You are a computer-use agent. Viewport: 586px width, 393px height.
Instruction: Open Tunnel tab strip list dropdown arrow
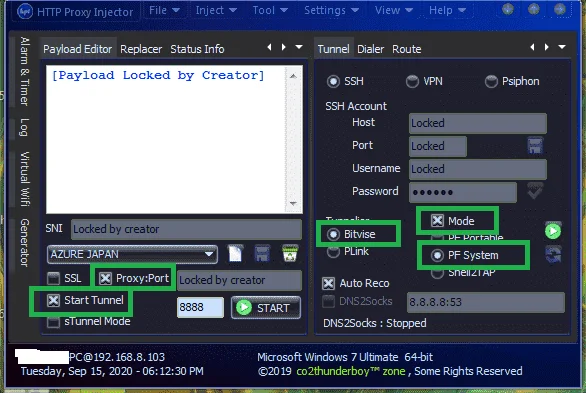(x=562, y=47)
